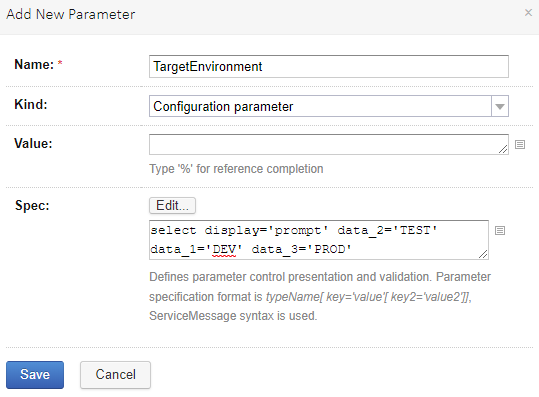Expand the Spec field using its list icon

click(500, 231)
